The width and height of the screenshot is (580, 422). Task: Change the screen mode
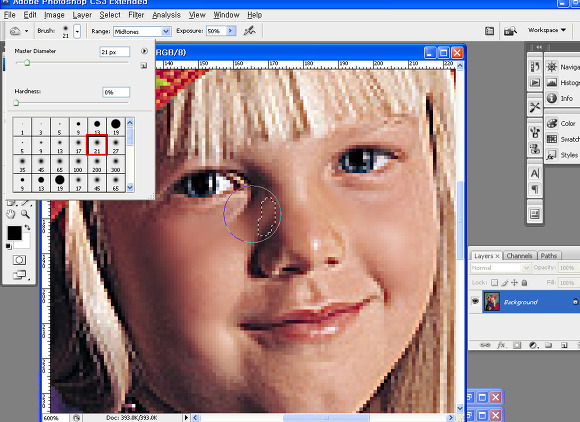tap(19, 275)
